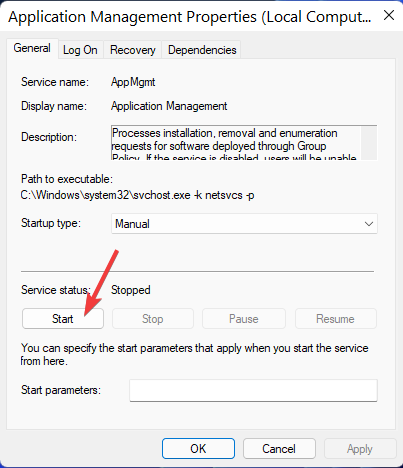Open the Log On tab

(x=80, y=50)
